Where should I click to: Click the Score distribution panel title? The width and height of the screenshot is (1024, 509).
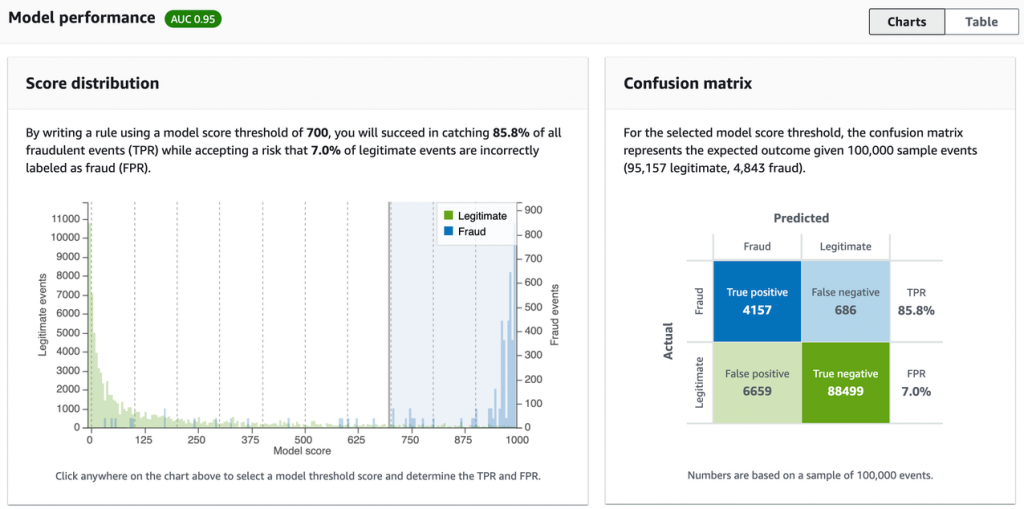point(92,84)
